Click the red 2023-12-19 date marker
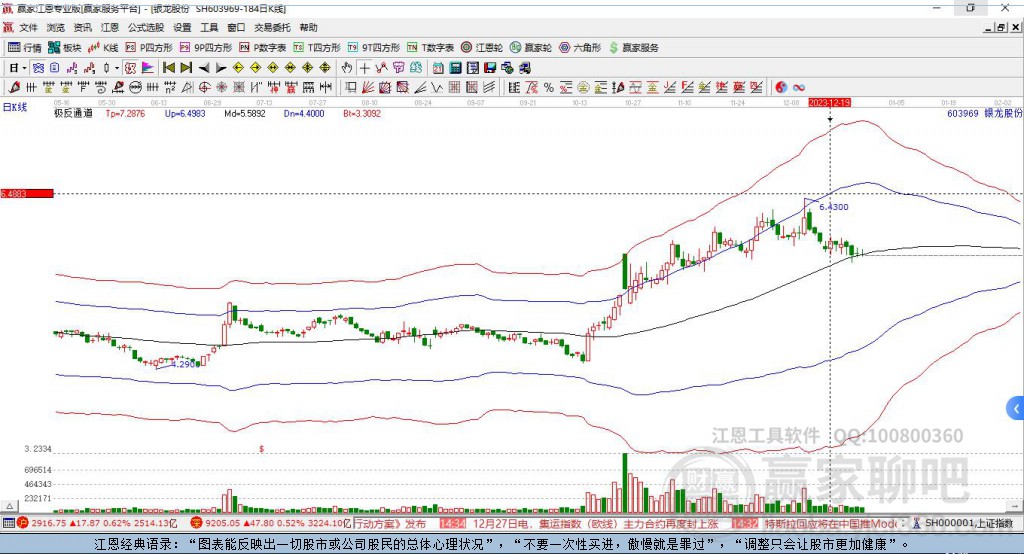1024x554 pixels. 829,103
